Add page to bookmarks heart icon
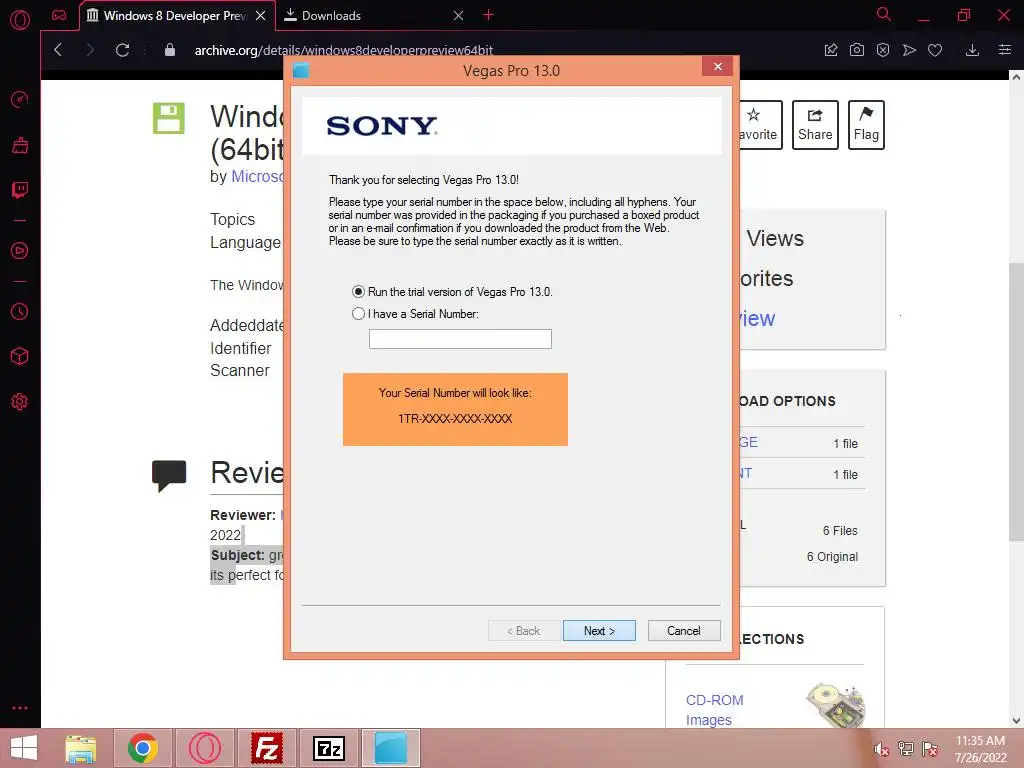Viewport: 1024px width, 768px height. 935,50
